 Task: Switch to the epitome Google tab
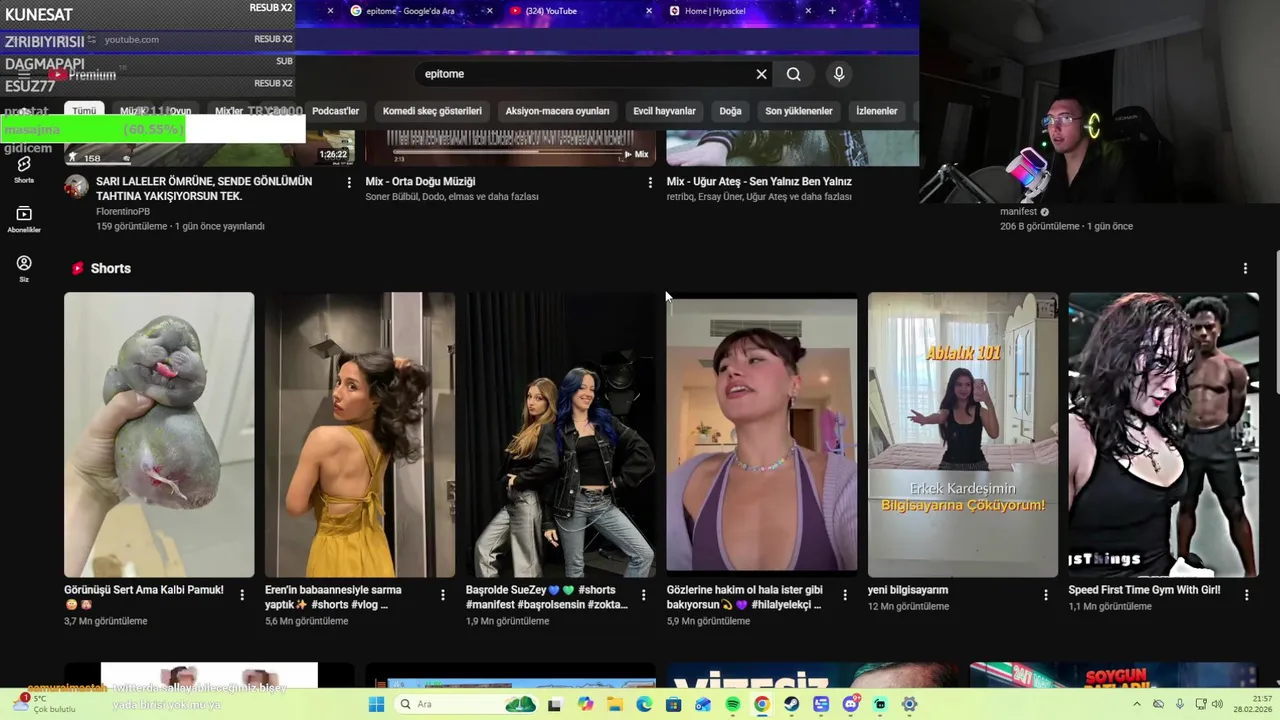click(x=418, y=11)
